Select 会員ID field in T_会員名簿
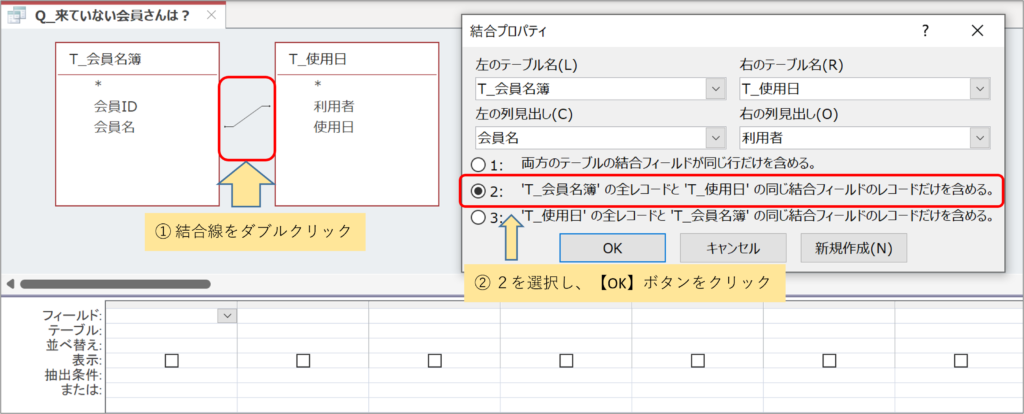Image resolution: width=1024 pixels, height=414 pixels. pyautogui.click(x=116, y=106)
